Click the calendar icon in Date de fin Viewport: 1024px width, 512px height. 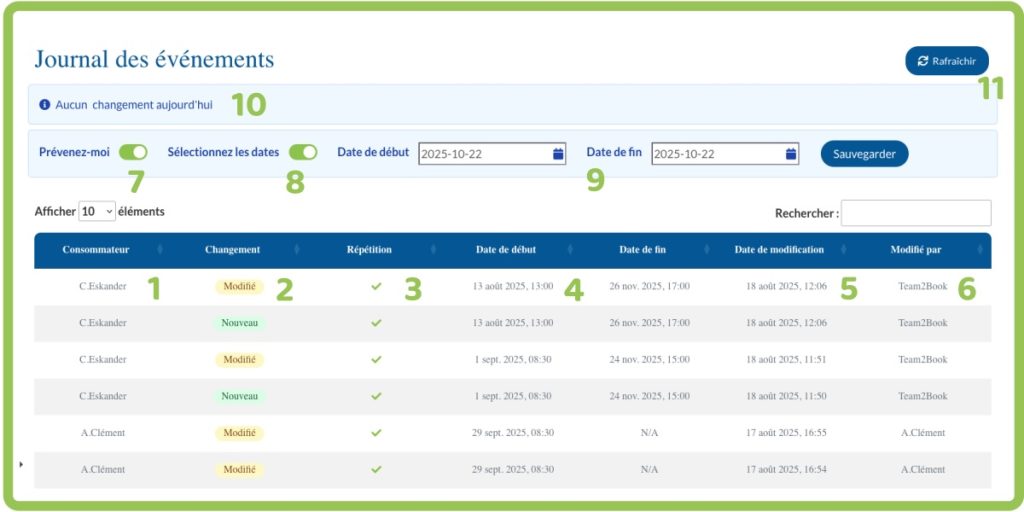tap(790, 154)
